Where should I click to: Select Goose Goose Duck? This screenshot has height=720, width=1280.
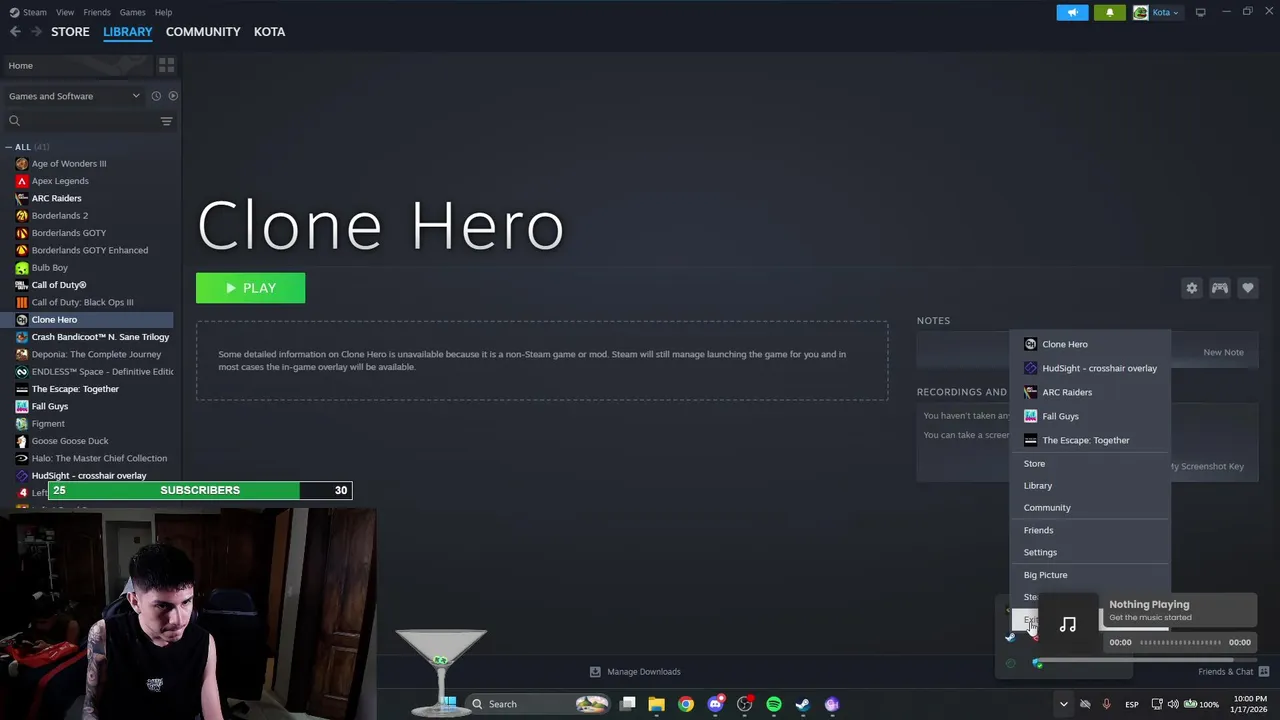point(70,441)
